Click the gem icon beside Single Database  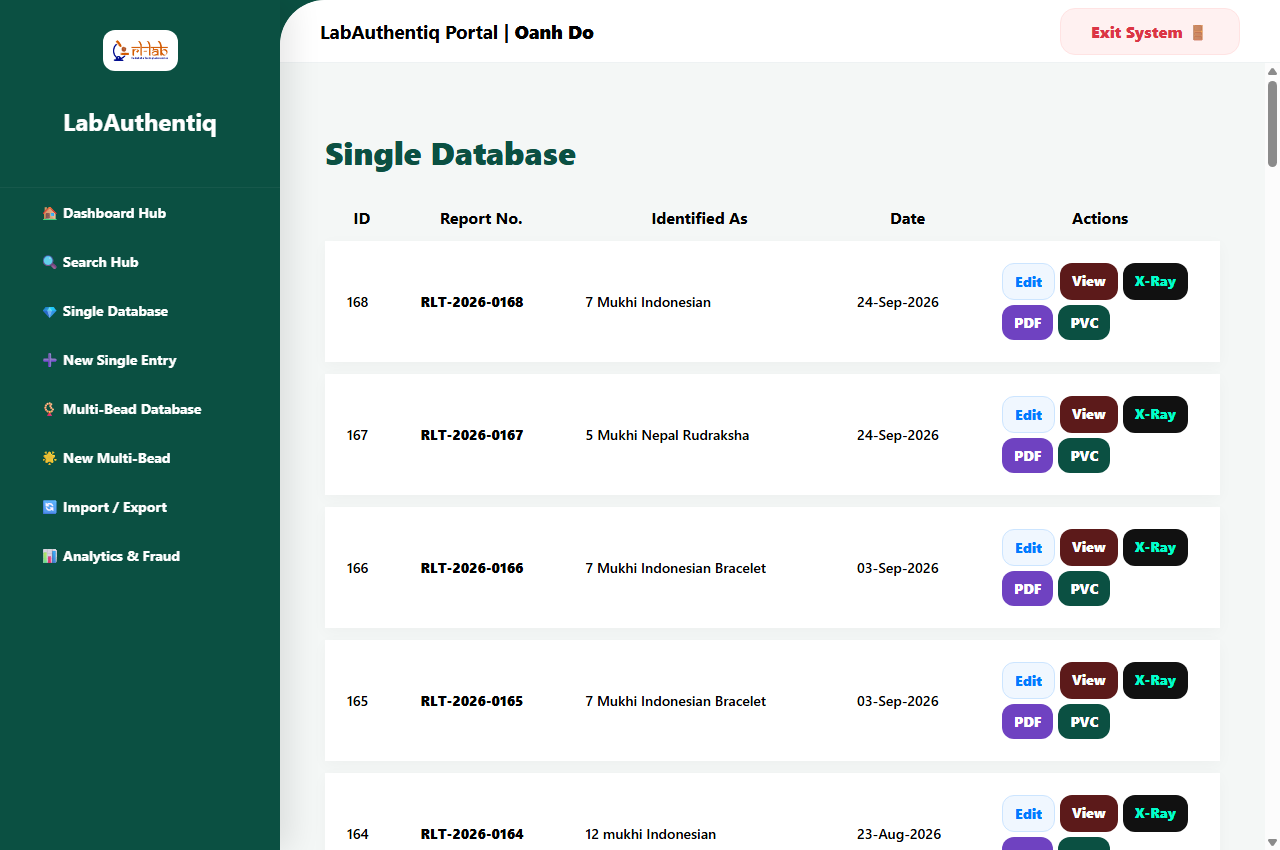pyautogui.click(x=50, y=311)
